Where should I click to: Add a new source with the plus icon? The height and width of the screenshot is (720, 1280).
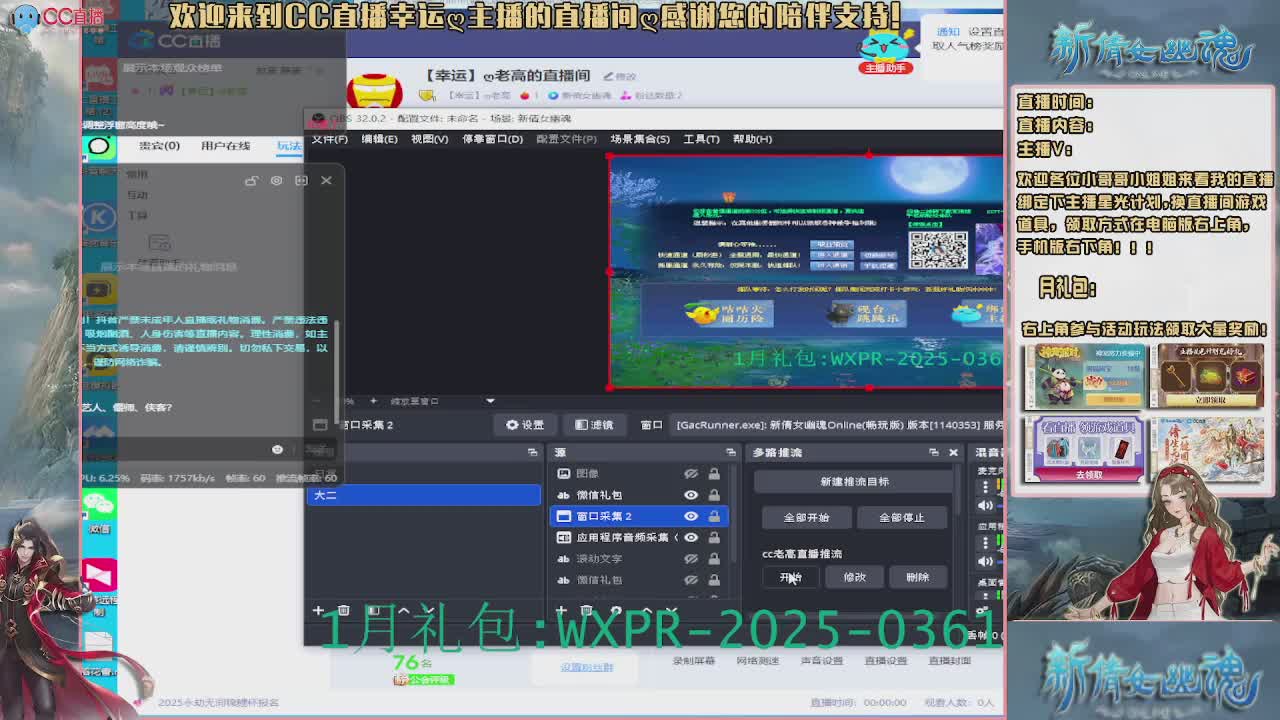pyautogui.click(x=562, y=610)
